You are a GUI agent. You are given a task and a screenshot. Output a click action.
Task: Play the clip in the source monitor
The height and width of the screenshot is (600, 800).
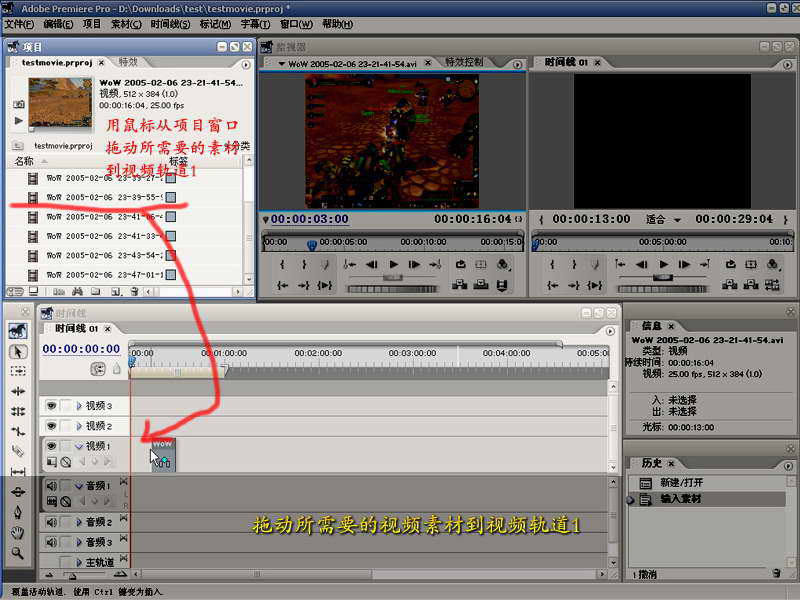393,264
